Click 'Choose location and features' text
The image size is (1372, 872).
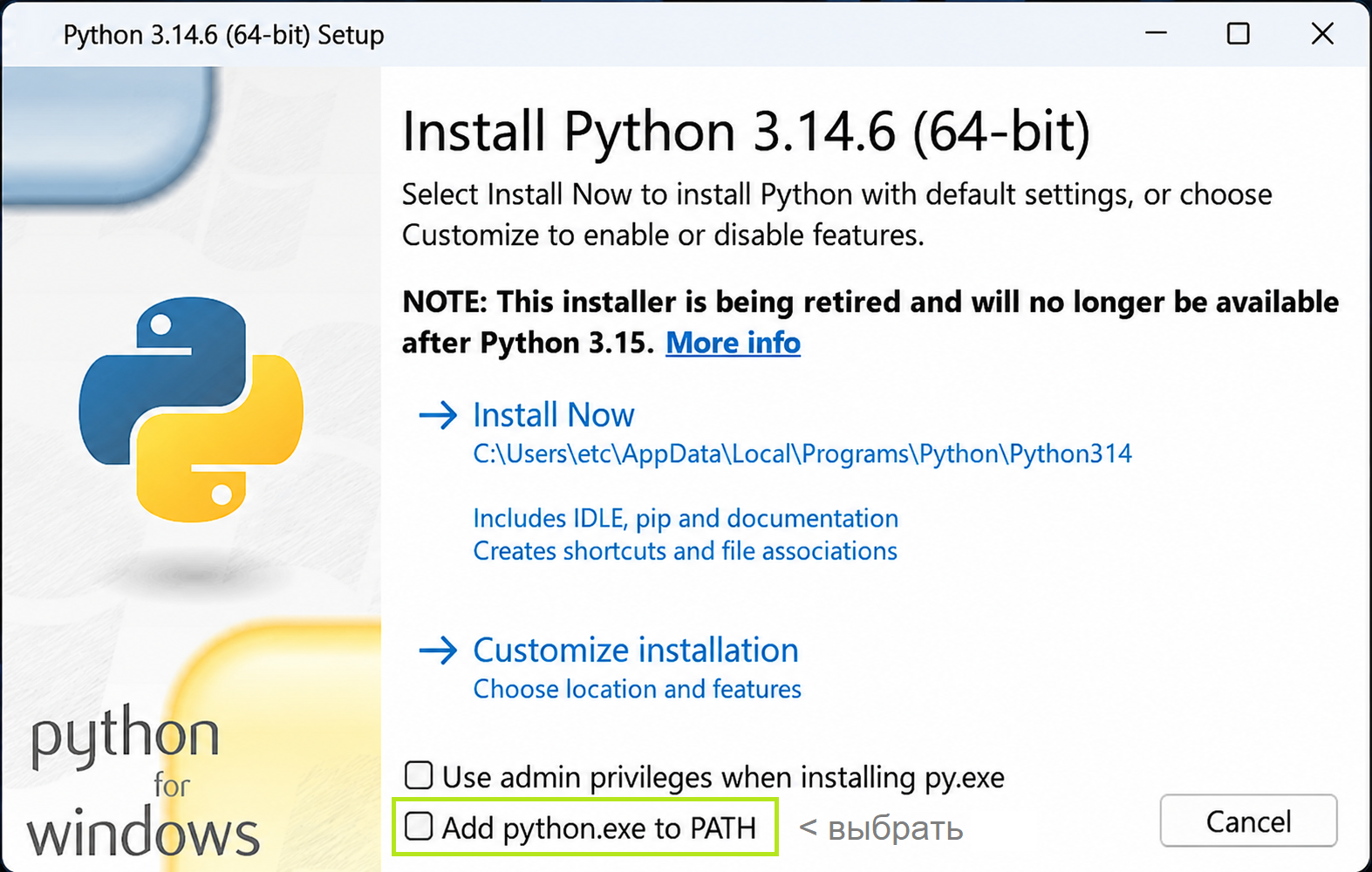coord(637,689)
